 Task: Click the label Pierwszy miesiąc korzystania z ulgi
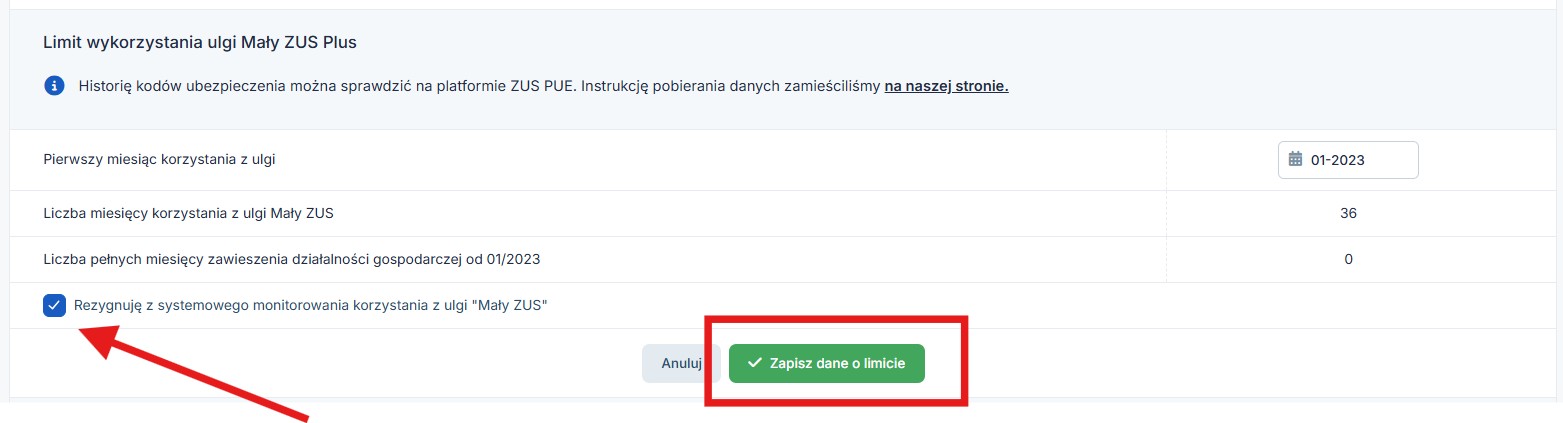point(161,160)
